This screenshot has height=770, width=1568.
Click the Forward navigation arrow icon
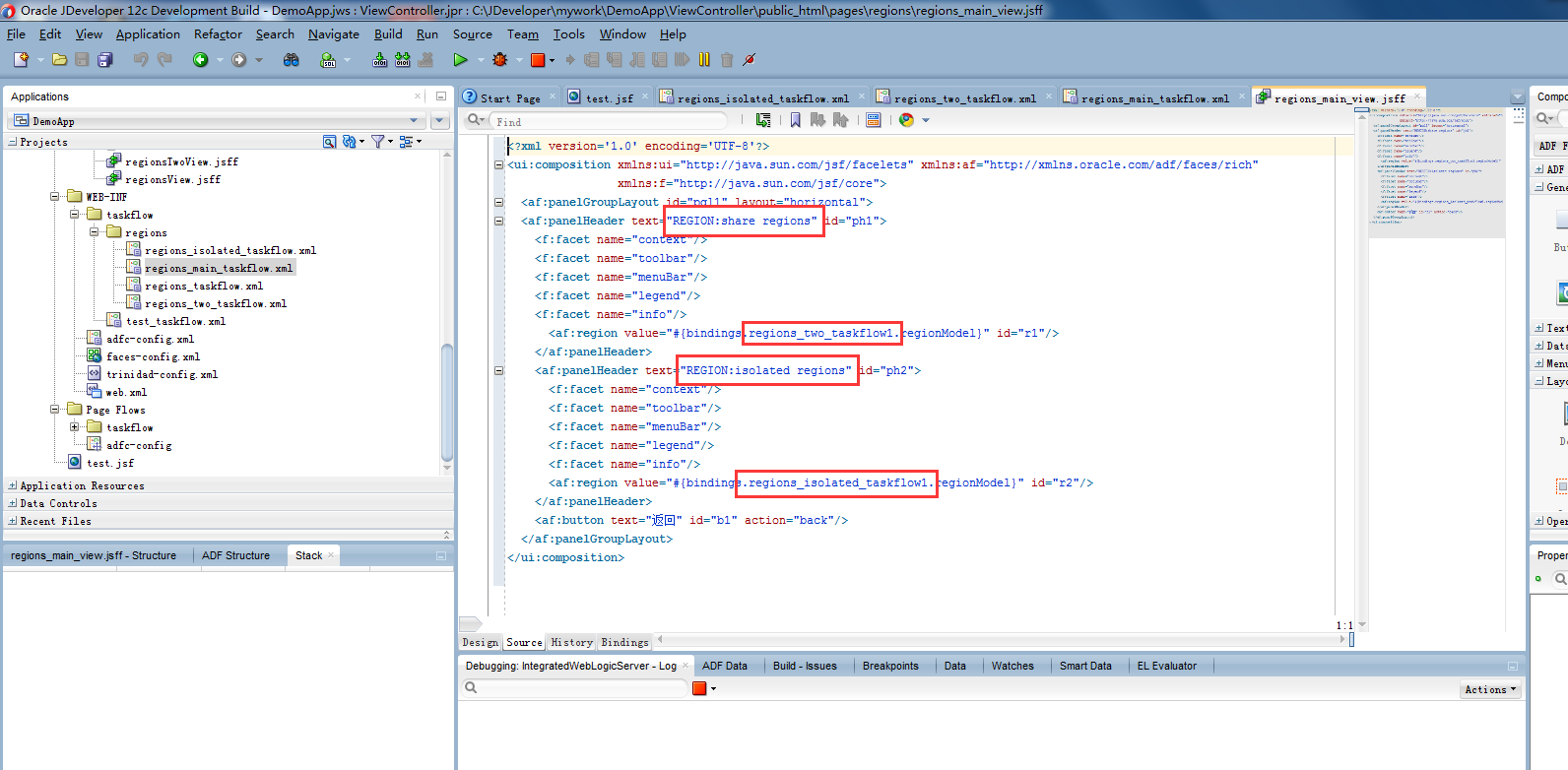point(238,60)
